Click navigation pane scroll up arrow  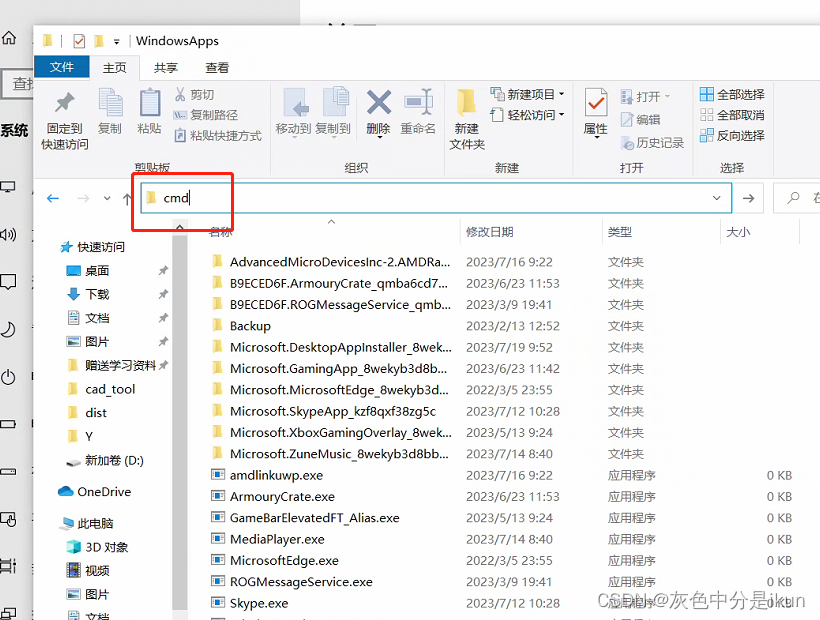[179, 227]
